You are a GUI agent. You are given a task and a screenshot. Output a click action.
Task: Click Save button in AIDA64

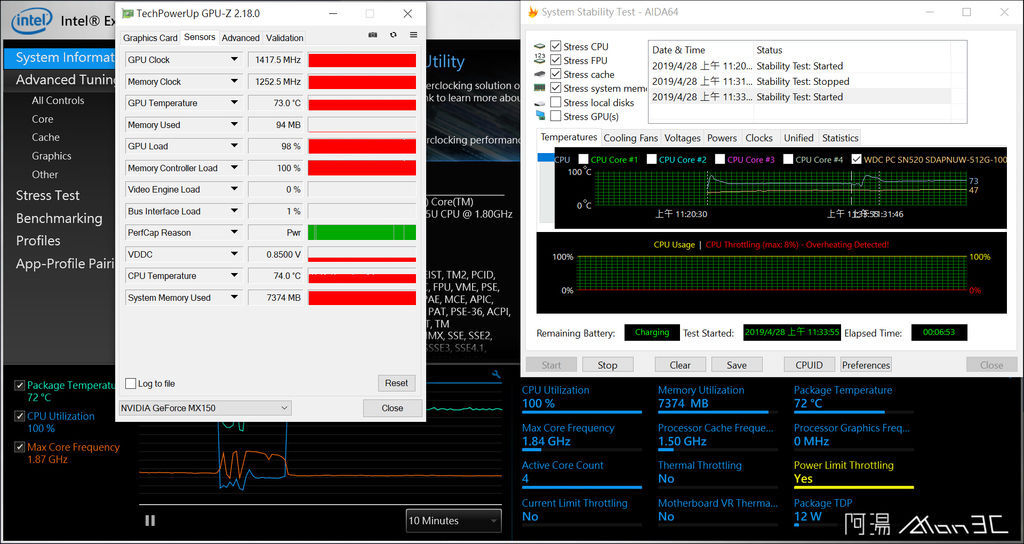point(737,365)
